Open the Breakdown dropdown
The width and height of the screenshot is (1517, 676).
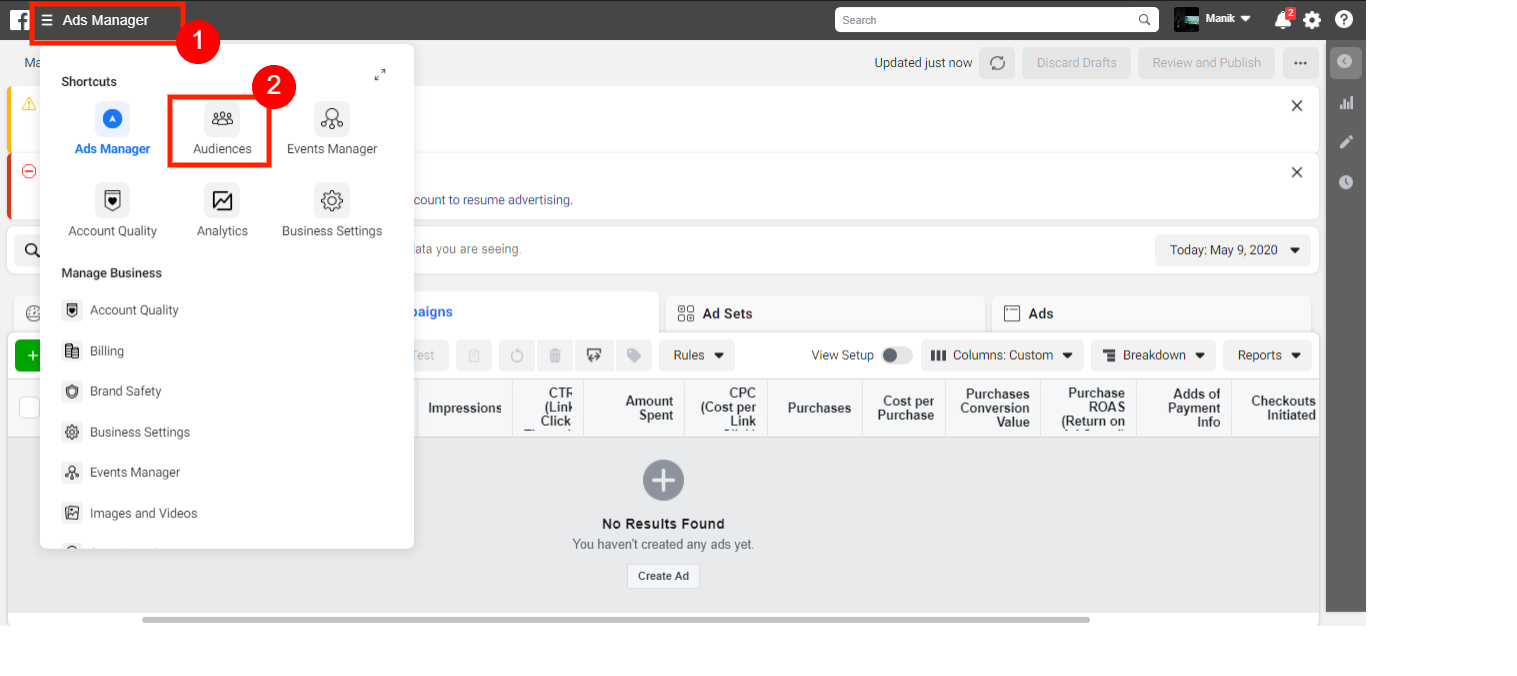click(x=1153, y=355)
